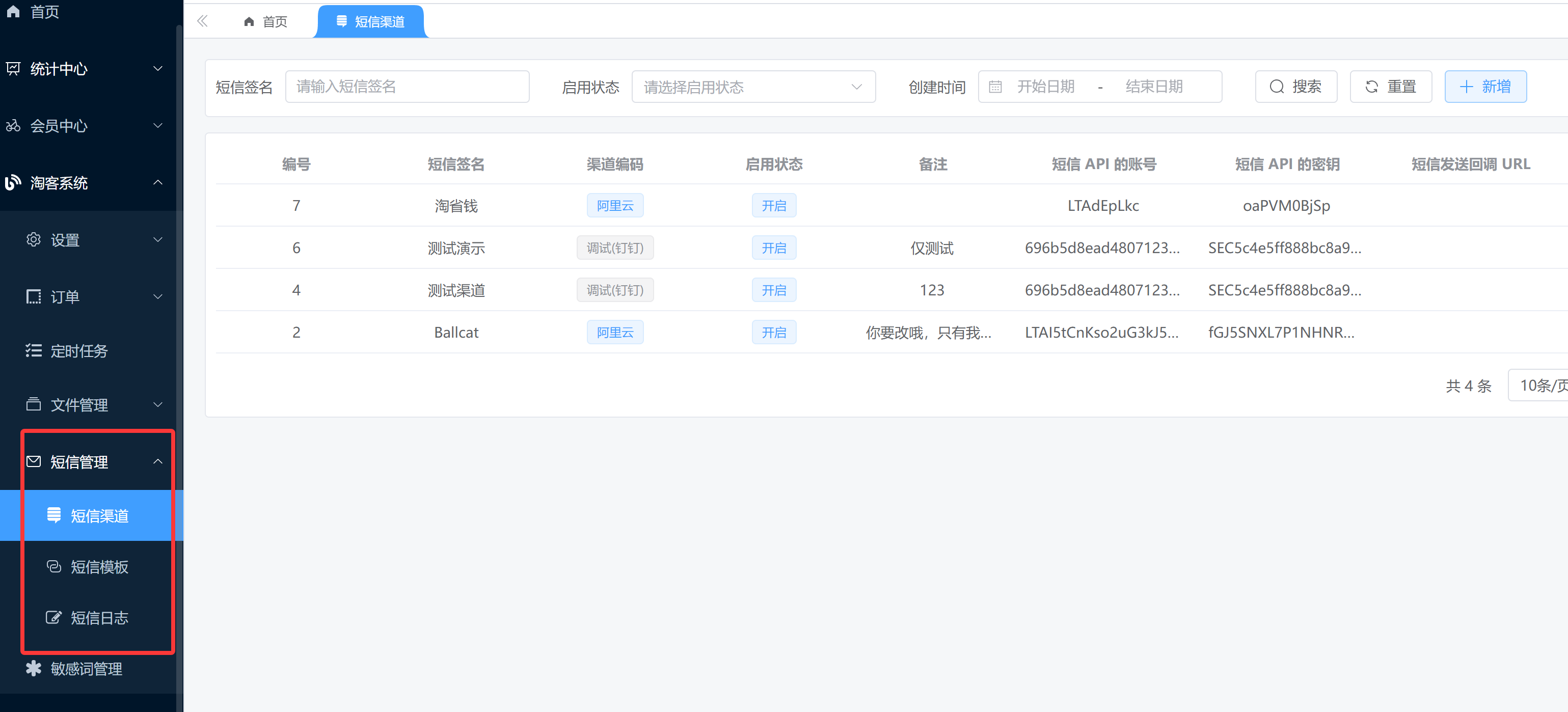Click the 会员中心 bicycle icon
Viewport: 1568px width, 712px height.
pyautogui.click(x=13, y=126)
